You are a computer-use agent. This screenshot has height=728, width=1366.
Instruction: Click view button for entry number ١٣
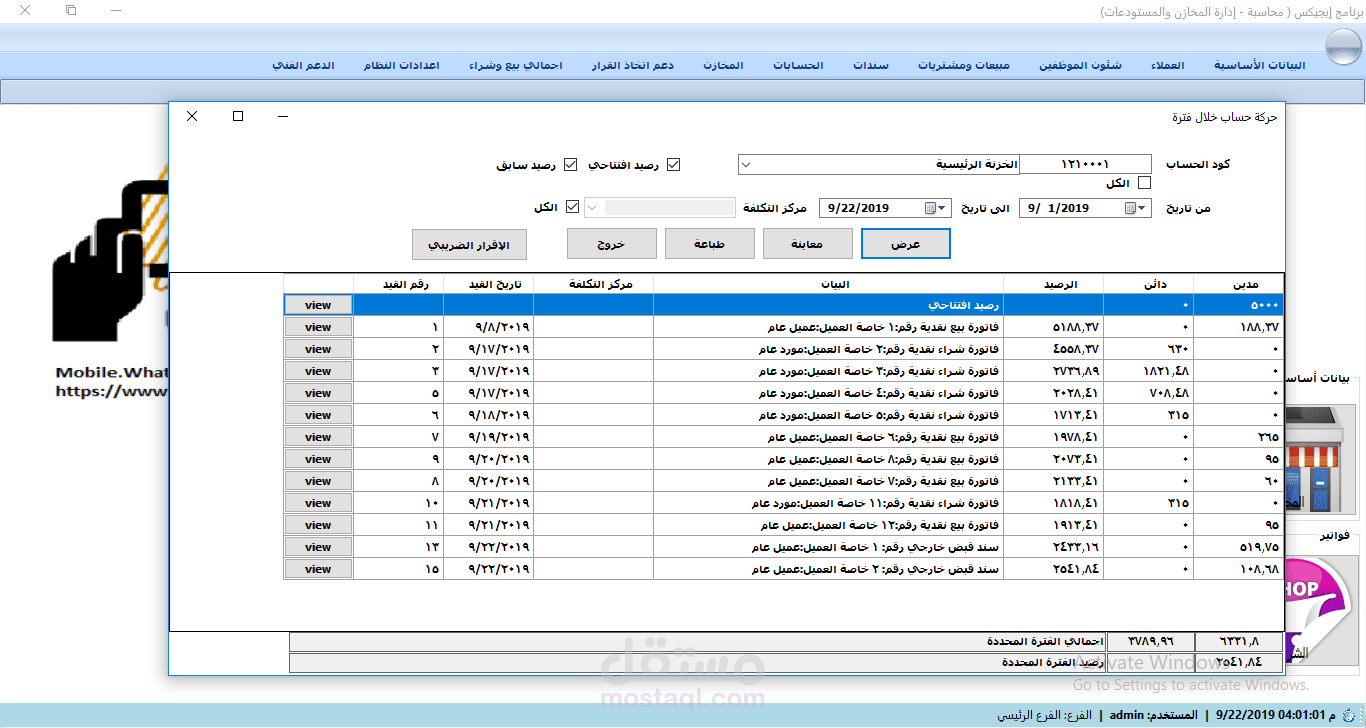[318, 547]
